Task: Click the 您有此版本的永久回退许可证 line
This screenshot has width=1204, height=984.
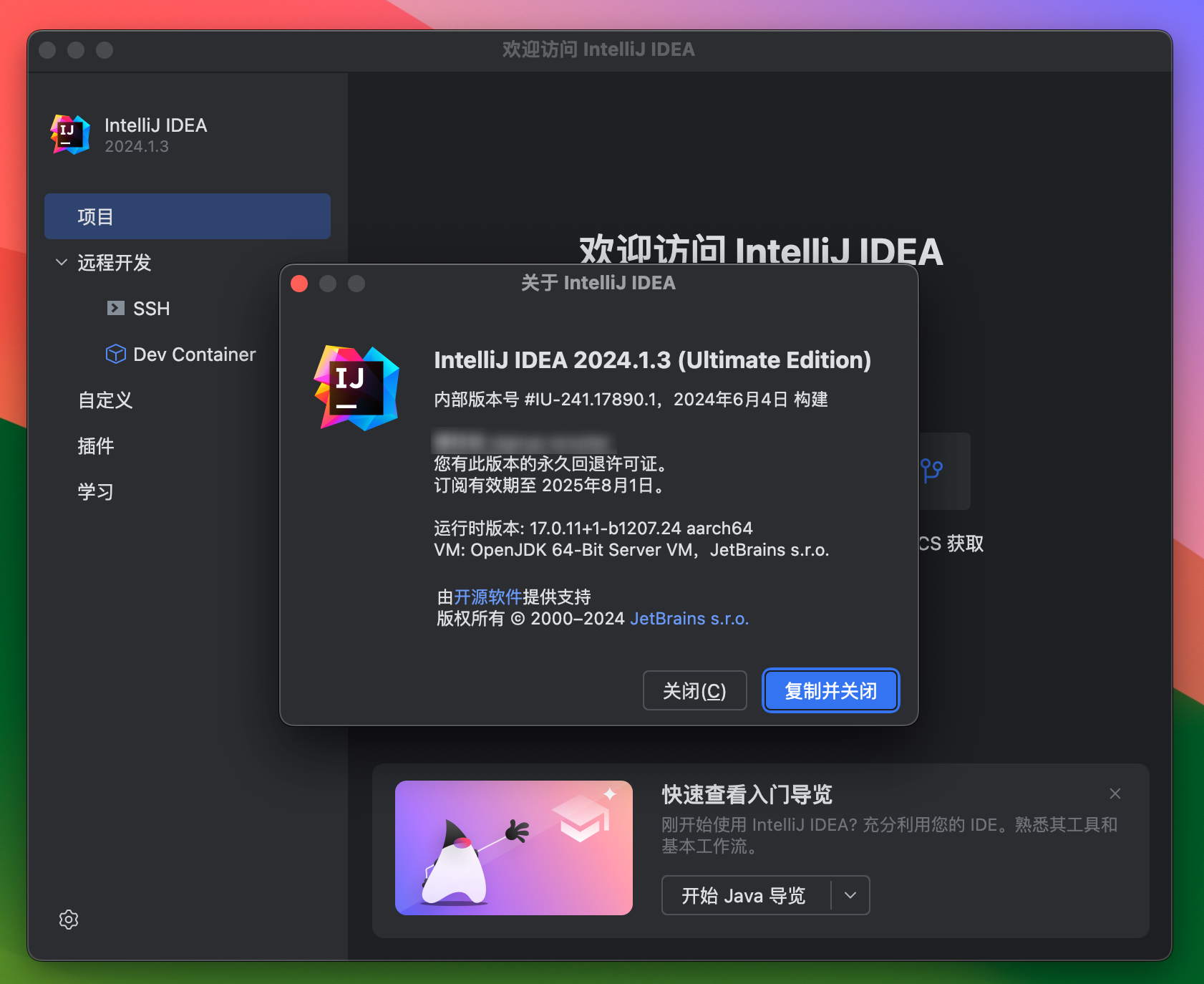Action: tap(551, 464)
